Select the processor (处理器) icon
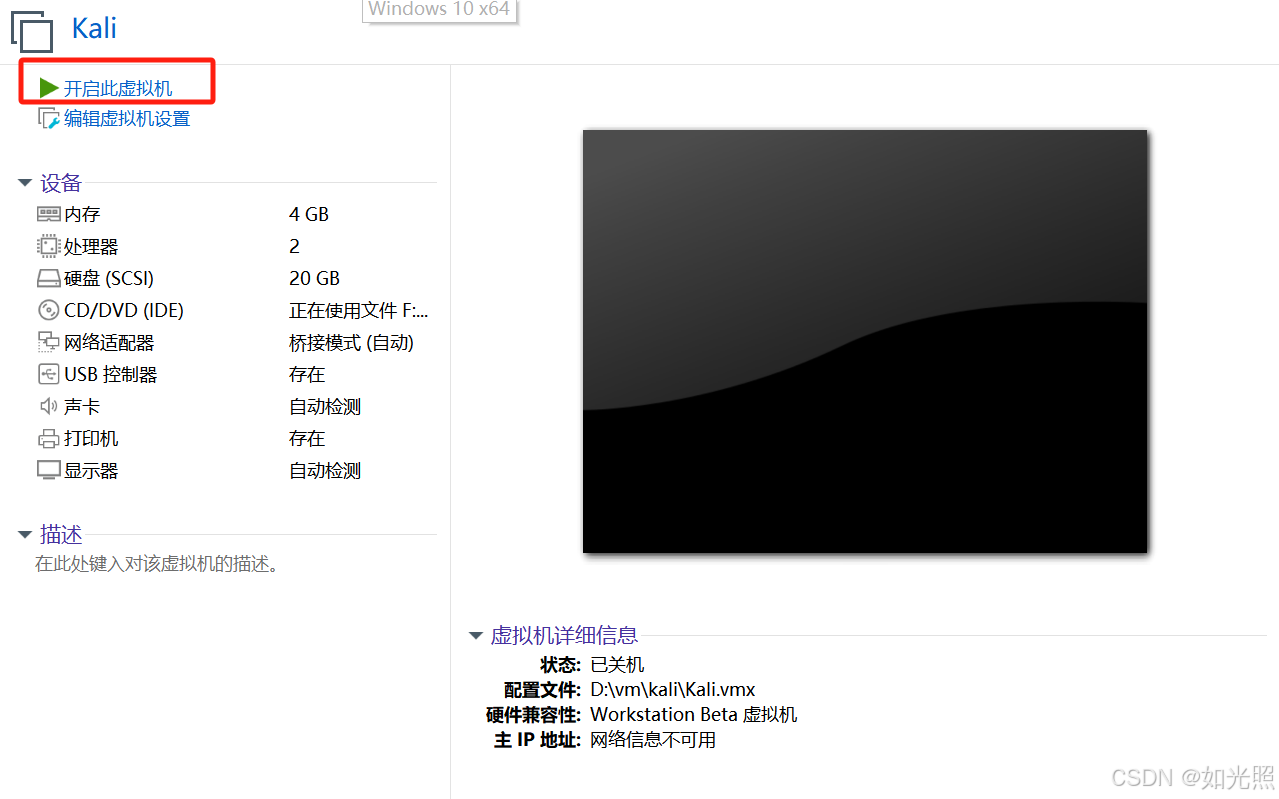The width and height of the screenshot is (1279, 799). (x=49, y=246)
